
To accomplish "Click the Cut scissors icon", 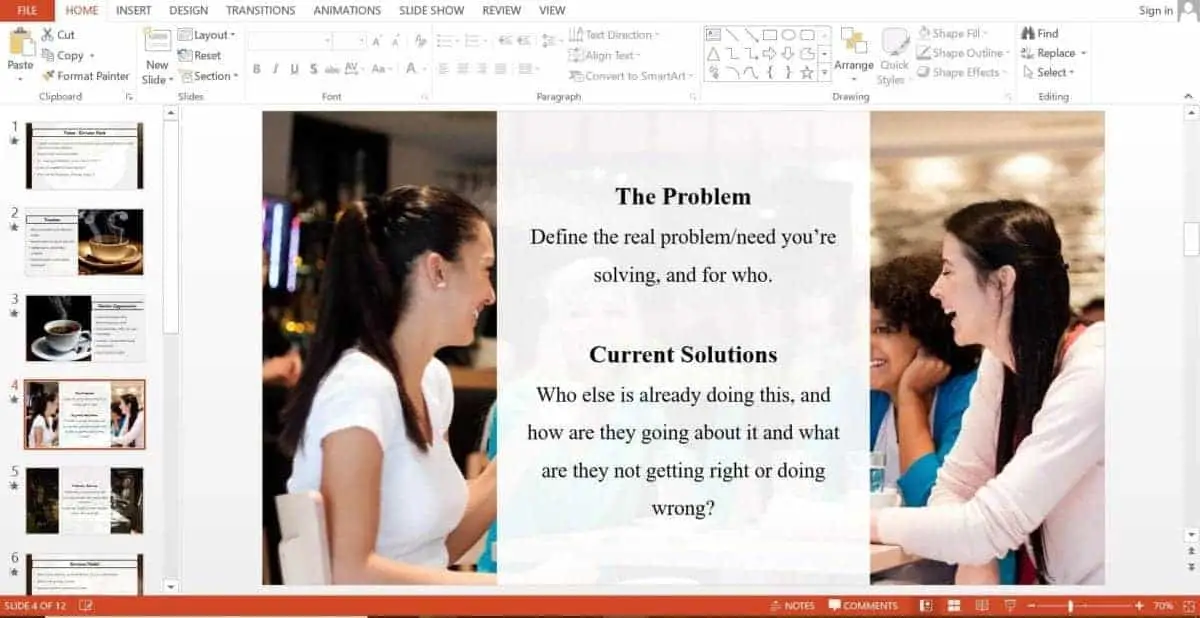I will (x=48, y=35).
